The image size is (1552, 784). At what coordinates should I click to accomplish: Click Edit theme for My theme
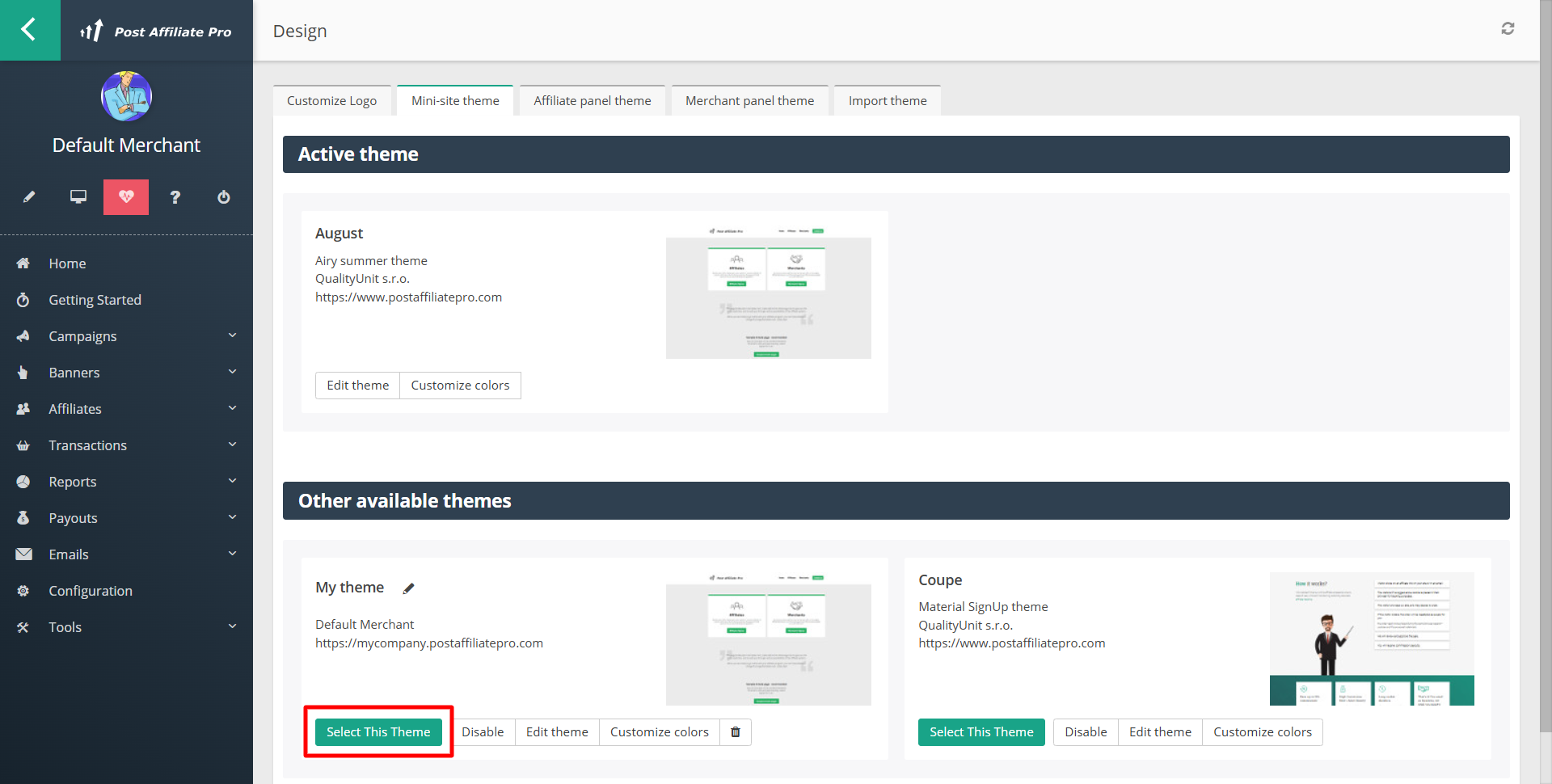tap(557, 732)
